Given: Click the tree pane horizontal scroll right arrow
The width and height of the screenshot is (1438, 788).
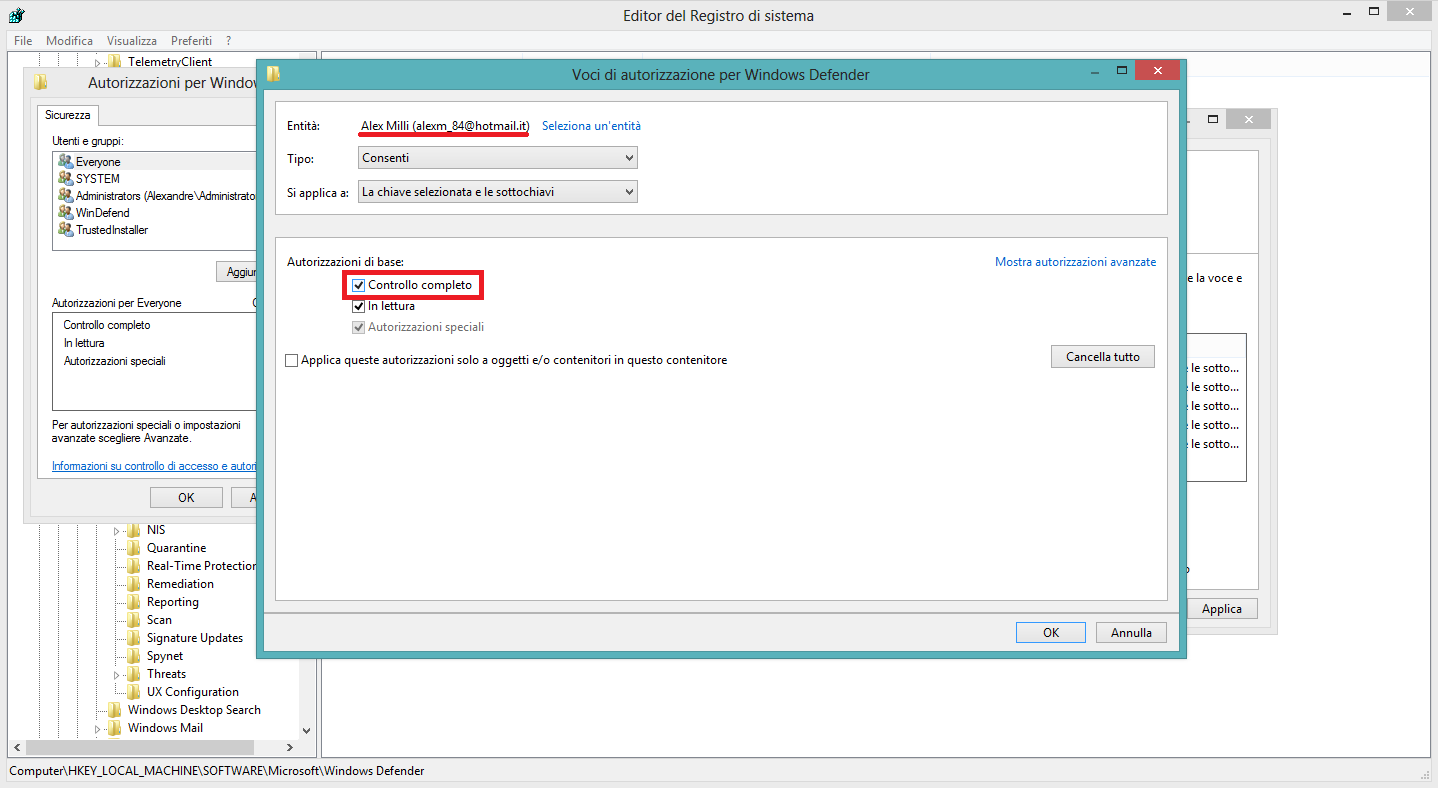Looking at the screenshot, I should 291,747.
